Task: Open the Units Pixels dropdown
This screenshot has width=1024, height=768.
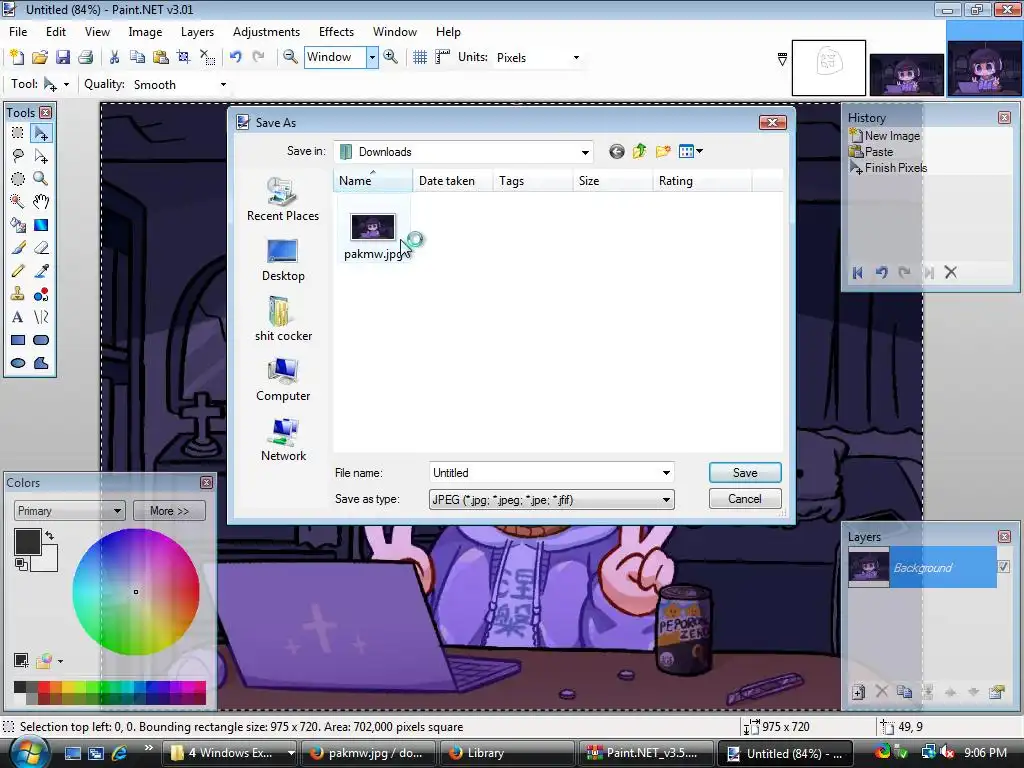Action: [x=576, y=57]
